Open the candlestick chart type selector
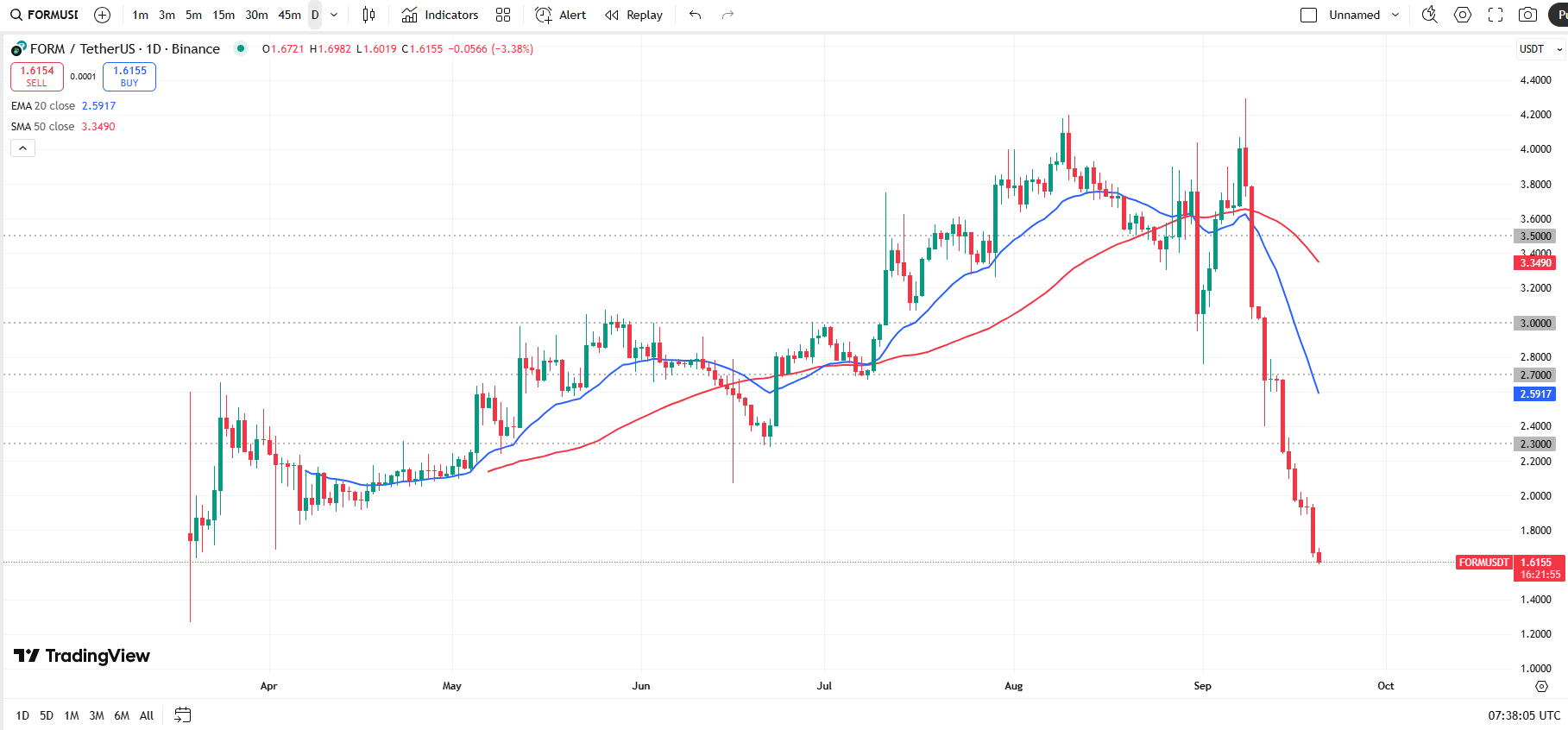Image resolution: width=1568 pixels, height=730 pixels. click(x=368, y=15)
